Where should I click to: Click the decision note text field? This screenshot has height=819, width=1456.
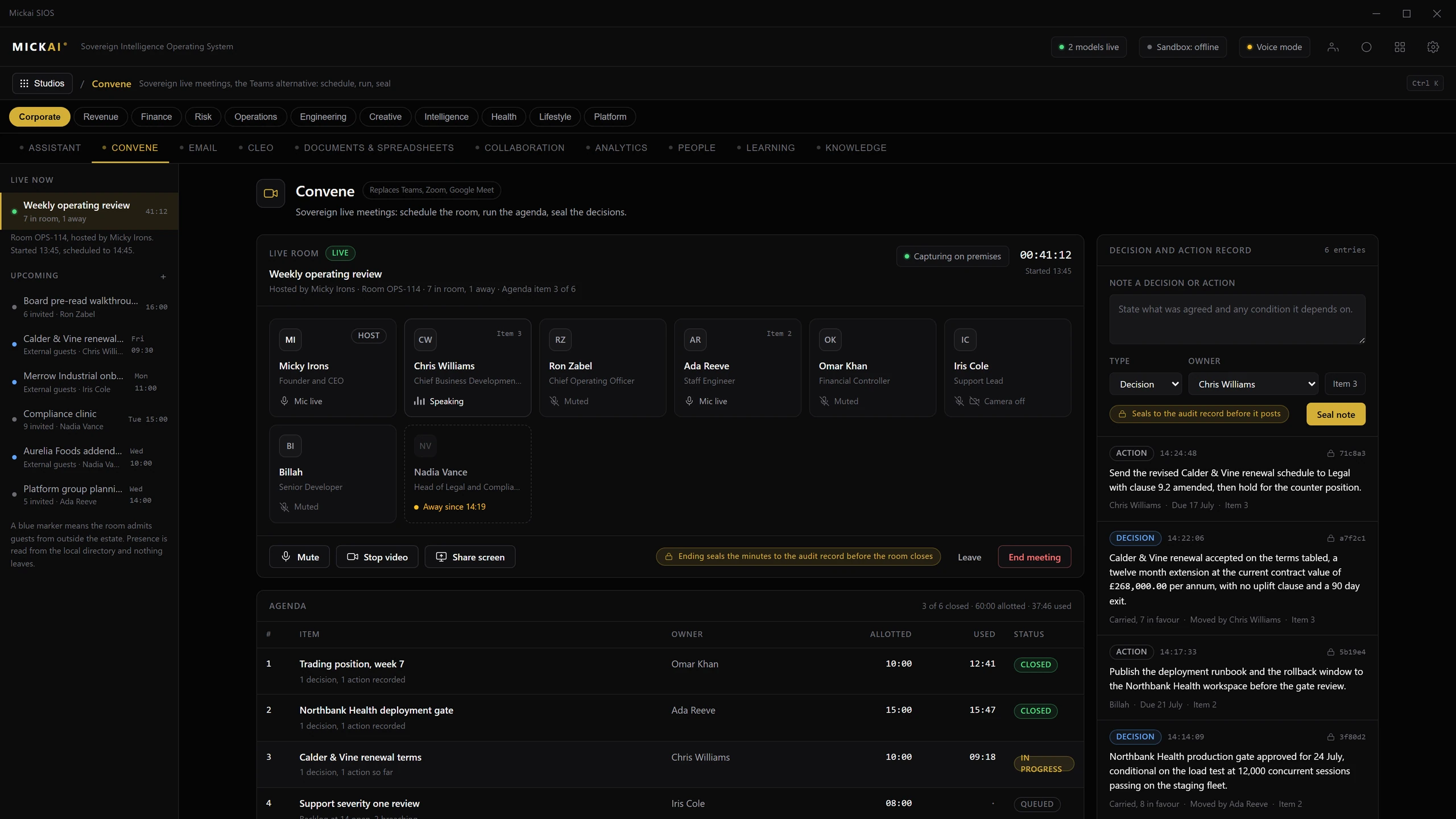[x=1237, y=319]
